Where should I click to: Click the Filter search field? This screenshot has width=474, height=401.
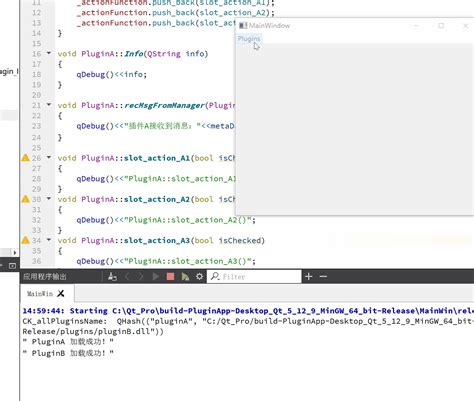[254, 277]
